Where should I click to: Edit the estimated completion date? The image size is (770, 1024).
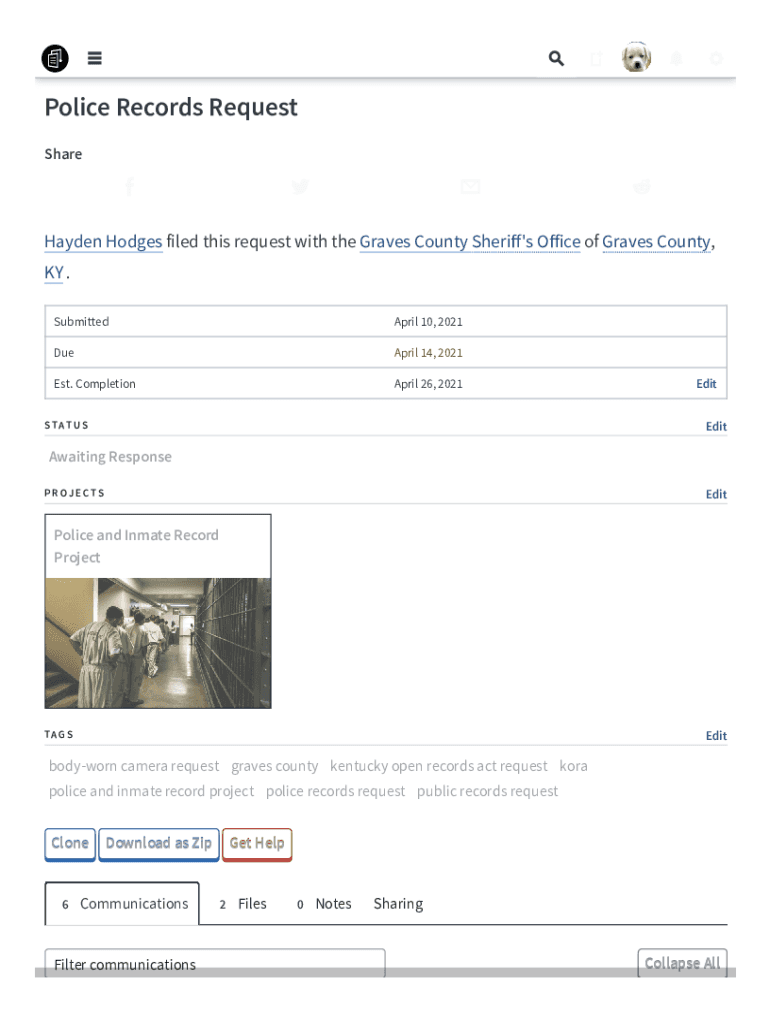(706, 384)
